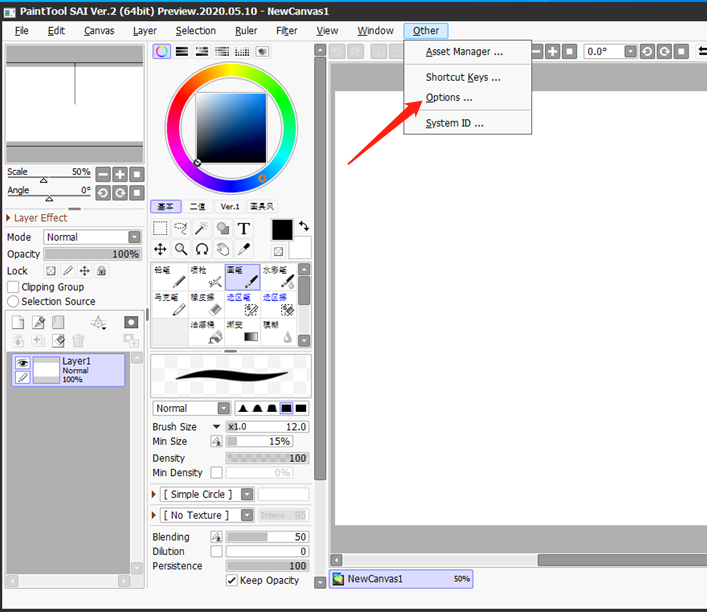Image resolution: width=707 pixels, height=612 pixels.
Task: Select the Magic Wand tool
Action: (202, 228)
